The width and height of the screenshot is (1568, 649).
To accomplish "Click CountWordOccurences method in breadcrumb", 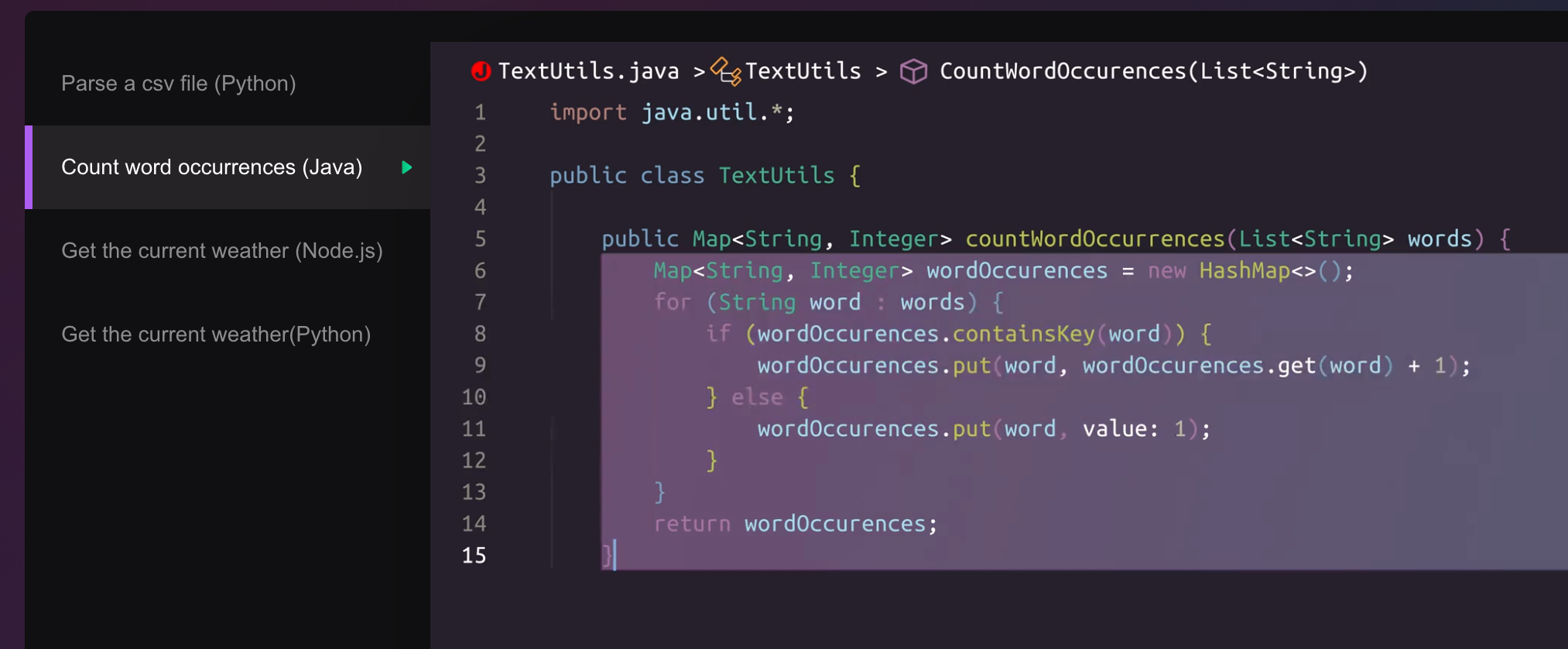I will (x=1153, y=71).
